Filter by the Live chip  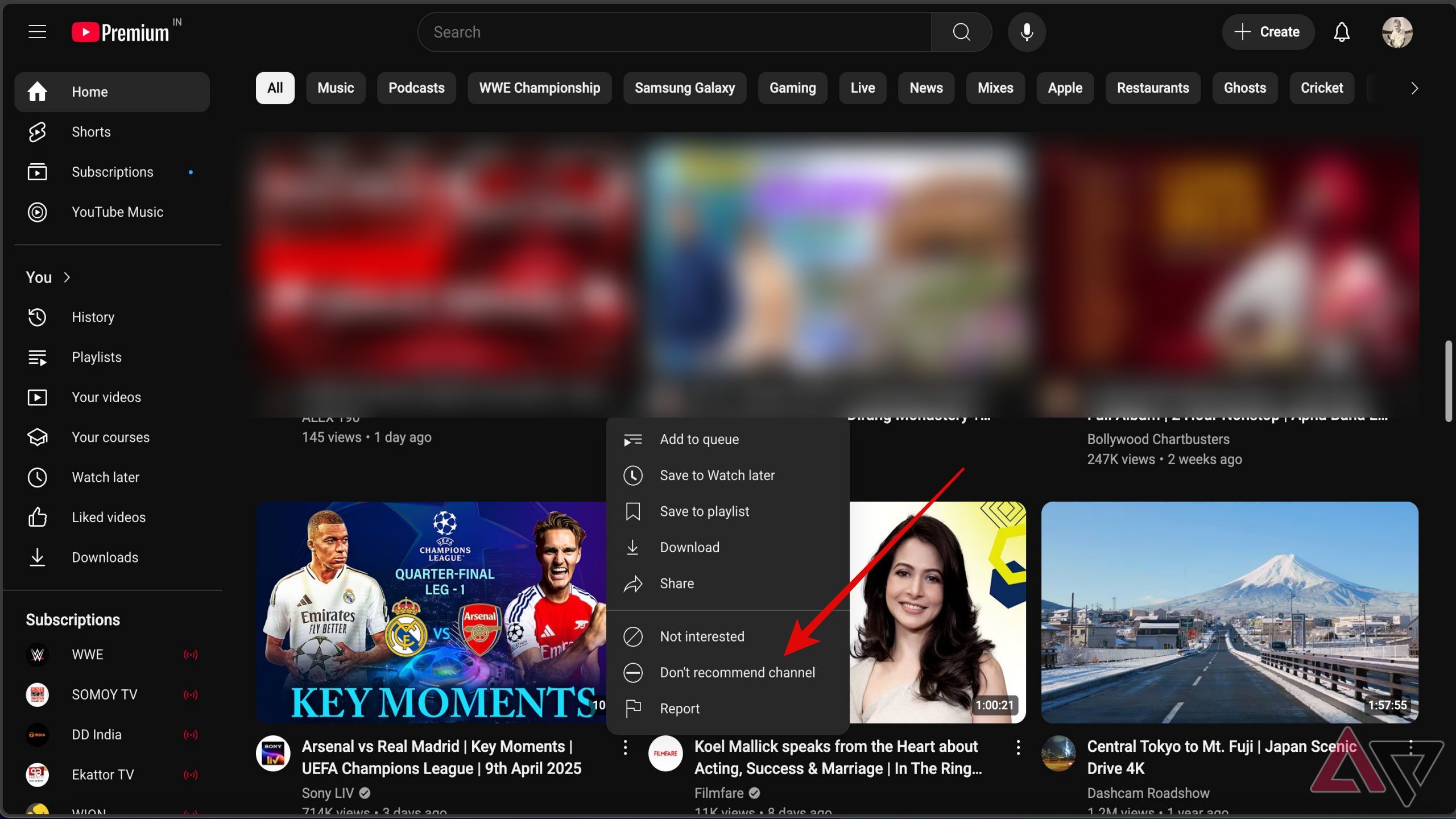pos(863,88)
